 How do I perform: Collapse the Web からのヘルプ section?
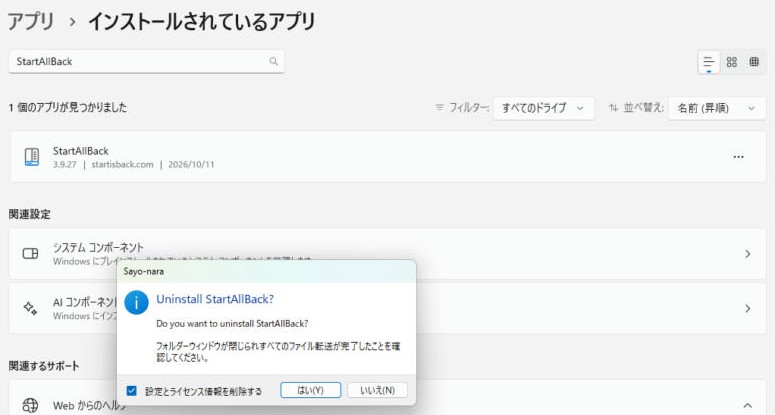pyautogui.click(x=747, y=405)
